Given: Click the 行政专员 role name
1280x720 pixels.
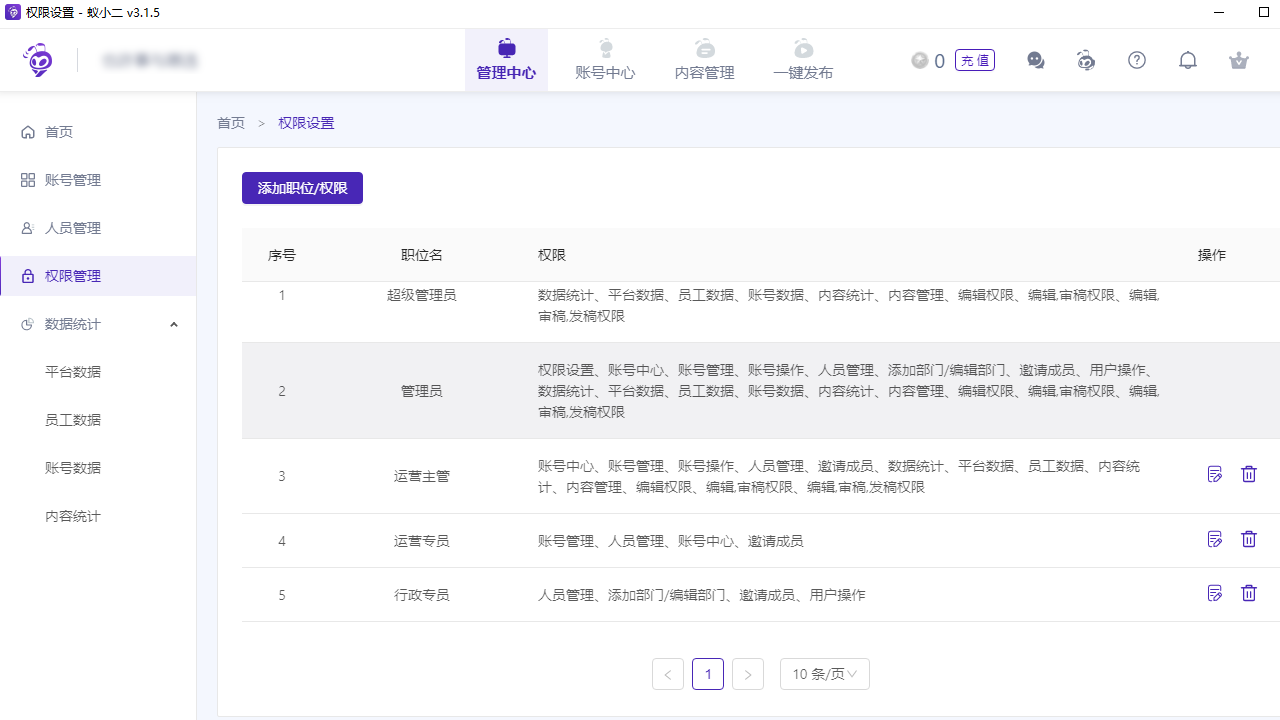Looking at the screenshot, I should point(422,595).
